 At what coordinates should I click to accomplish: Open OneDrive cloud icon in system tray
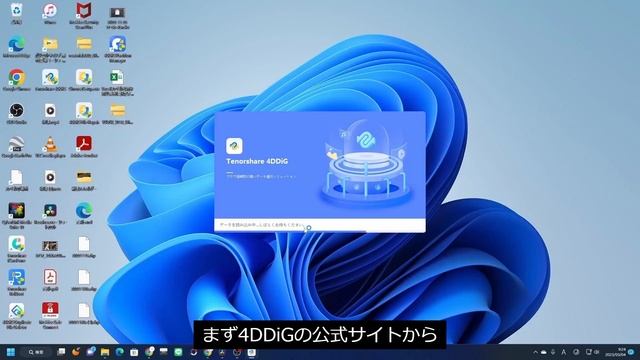point(544,352)
